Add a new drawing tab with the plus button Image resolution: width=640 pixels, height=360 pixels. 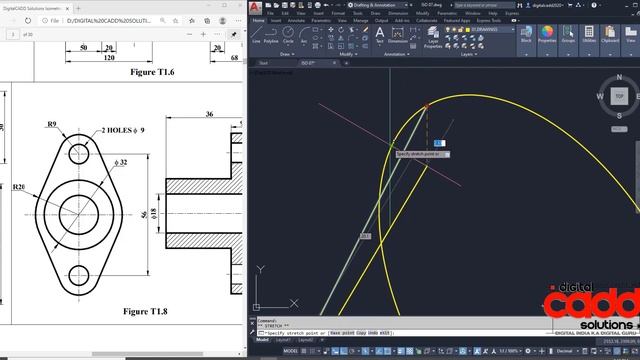click(347, 63)
